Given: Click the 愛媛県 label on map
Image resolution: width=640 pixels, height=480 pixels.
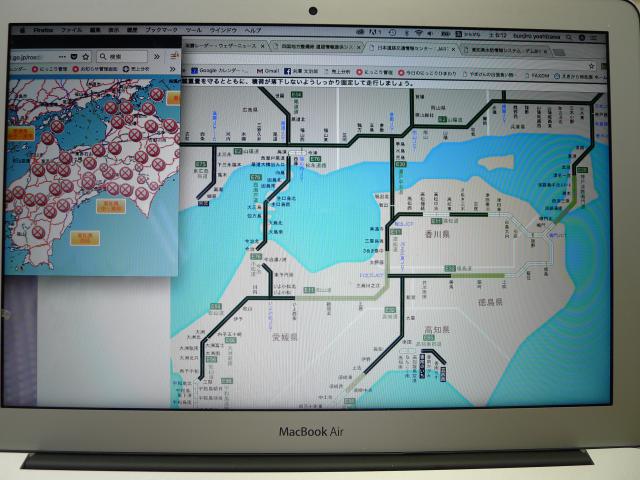Looking at the screenshot, I should (x=285, y=337).
